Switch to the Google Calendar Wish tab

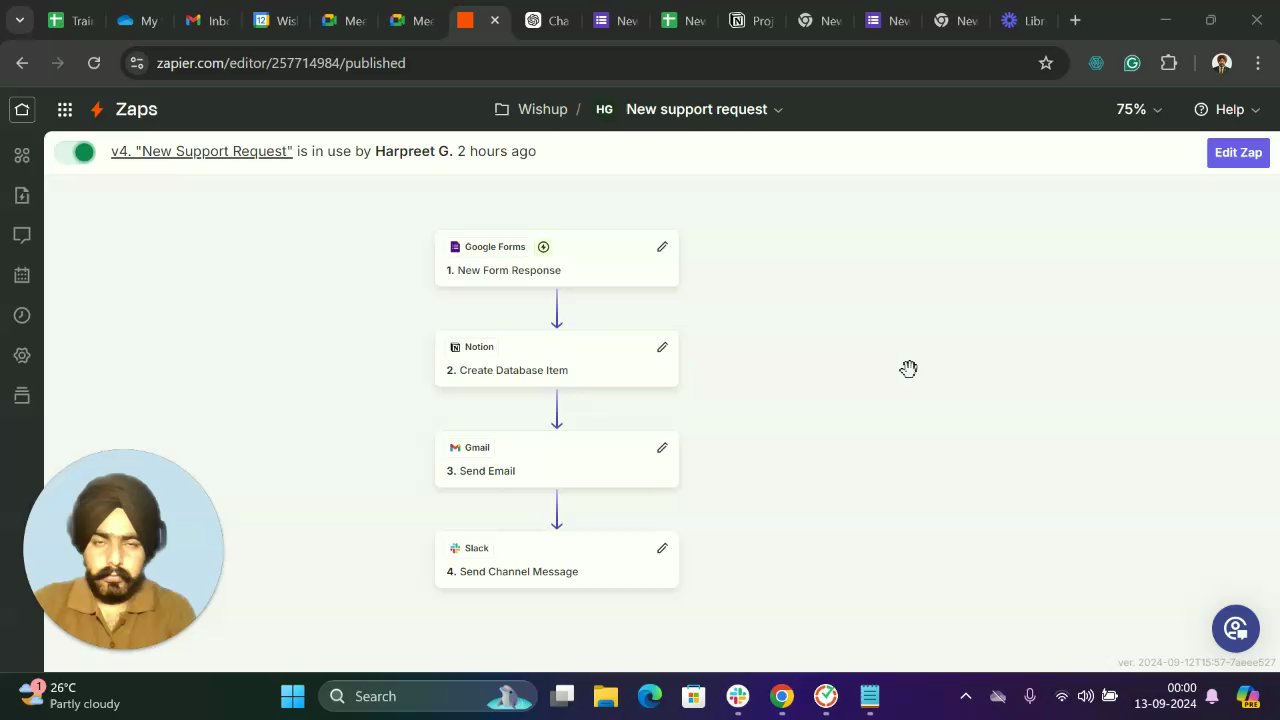click(275, 20)
